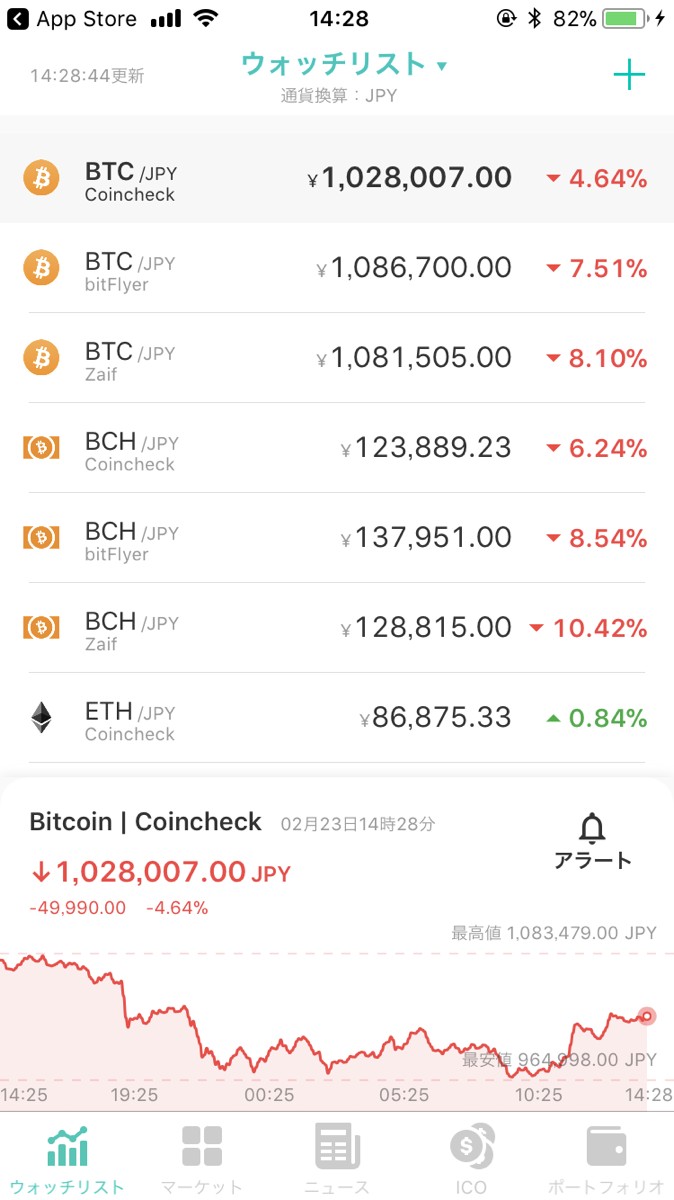Open the ウォッチリスト title selector
Image resolution: width=674 pixels, height=1200 pixels.
click(333, 65)
